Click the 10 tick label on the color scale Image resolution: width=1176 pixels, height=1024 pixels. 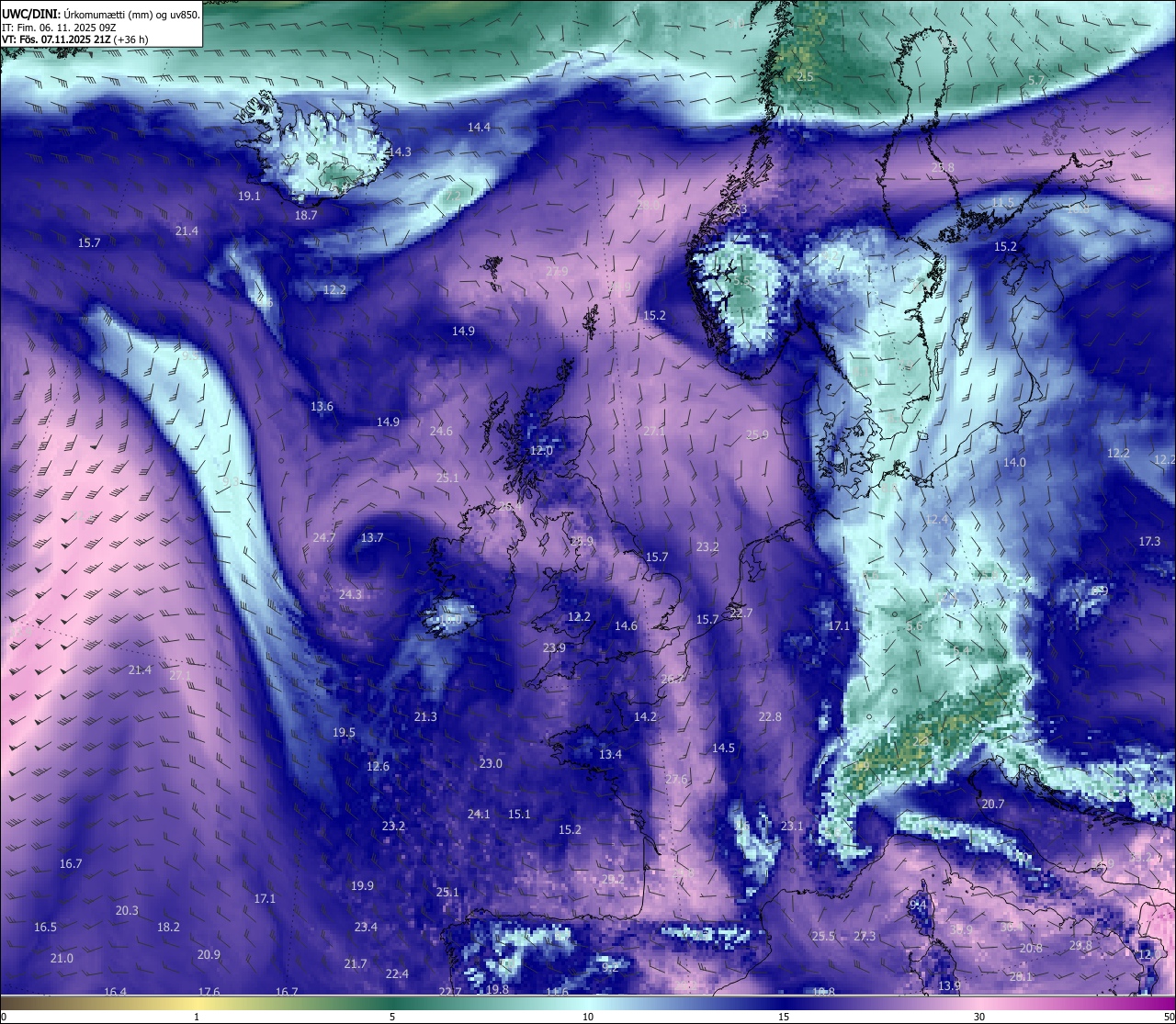click(588, 1017)
